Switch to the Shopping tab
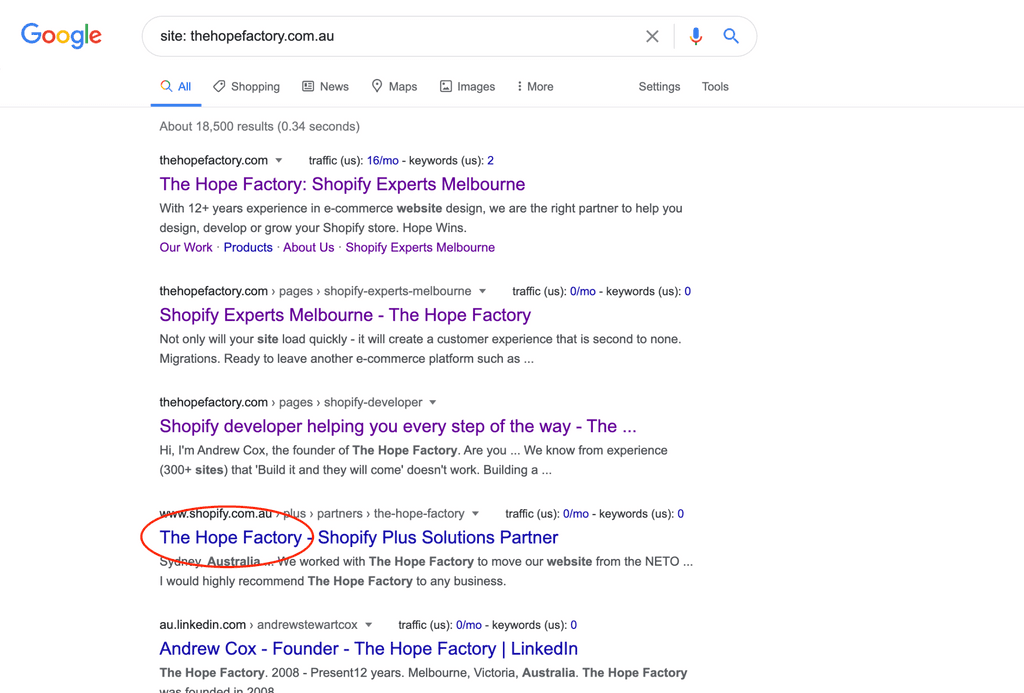 pos(246,86)
